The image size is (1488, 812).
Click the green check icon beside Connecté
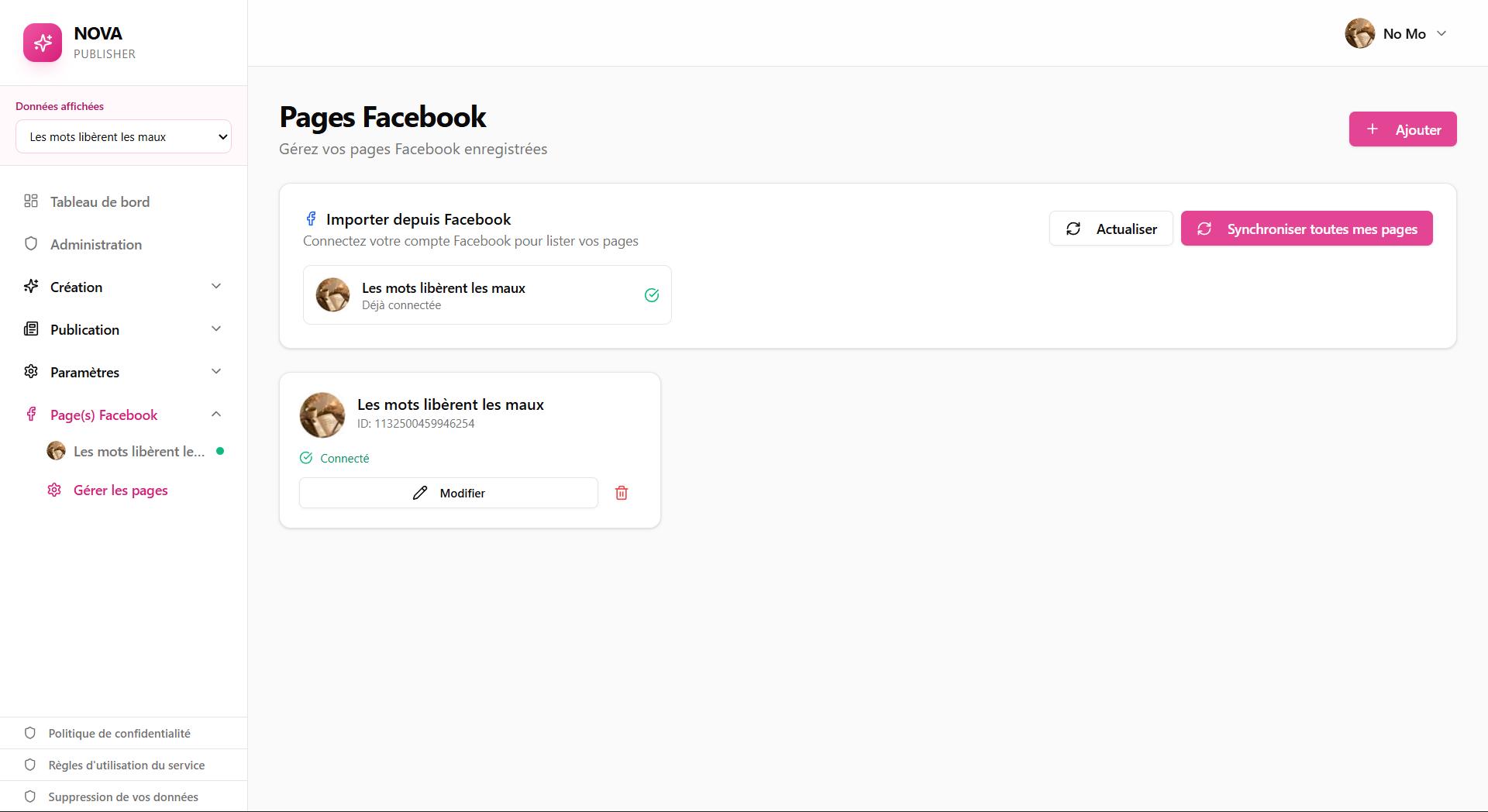coord(306,458)
